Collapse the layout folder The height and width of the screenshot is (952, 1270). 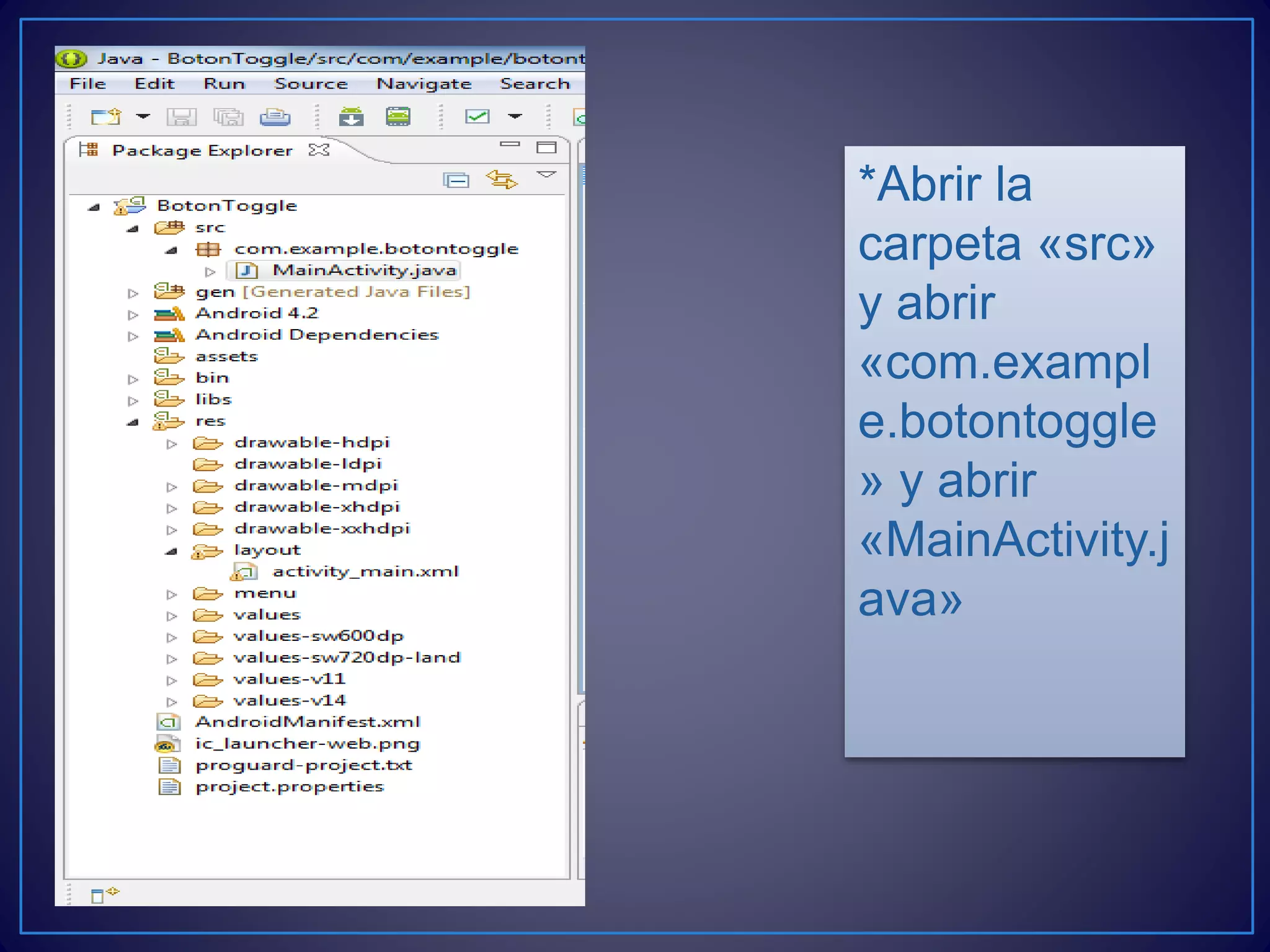coord(171,552)
